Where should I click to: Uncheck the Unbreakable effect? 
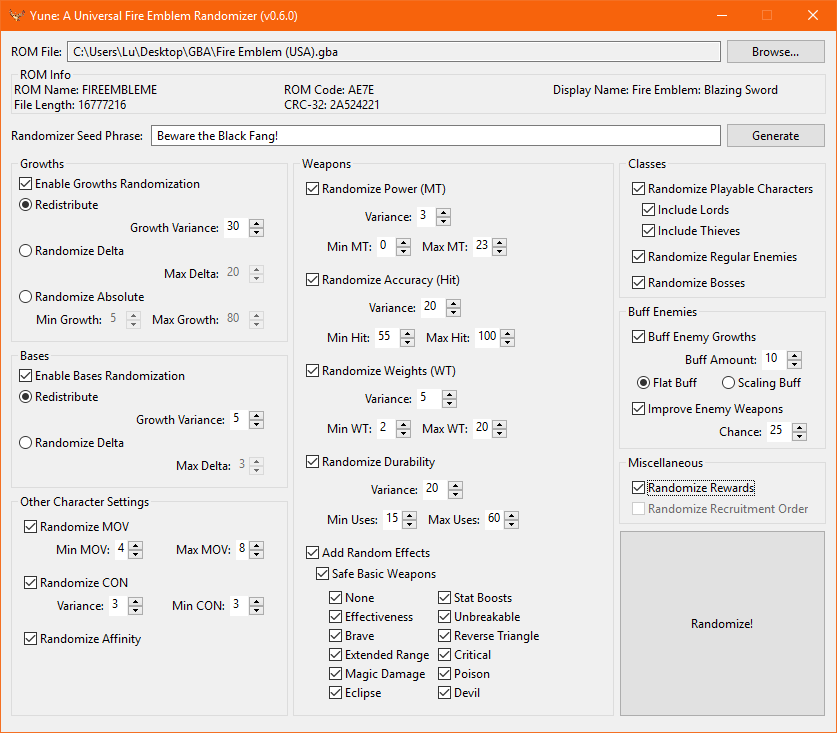[444, 617]
